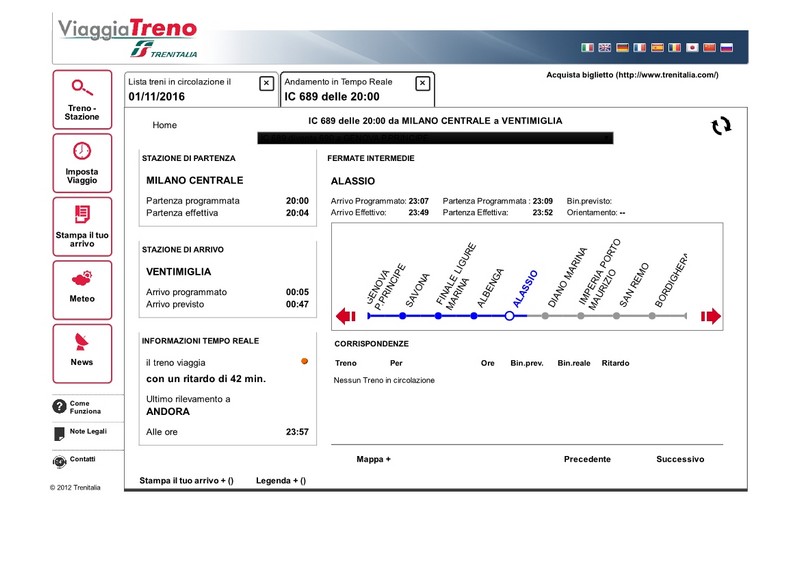Select Stampa il tuo arrivo icon
Viewport: 800px width, 565px height.
[82, 214]
